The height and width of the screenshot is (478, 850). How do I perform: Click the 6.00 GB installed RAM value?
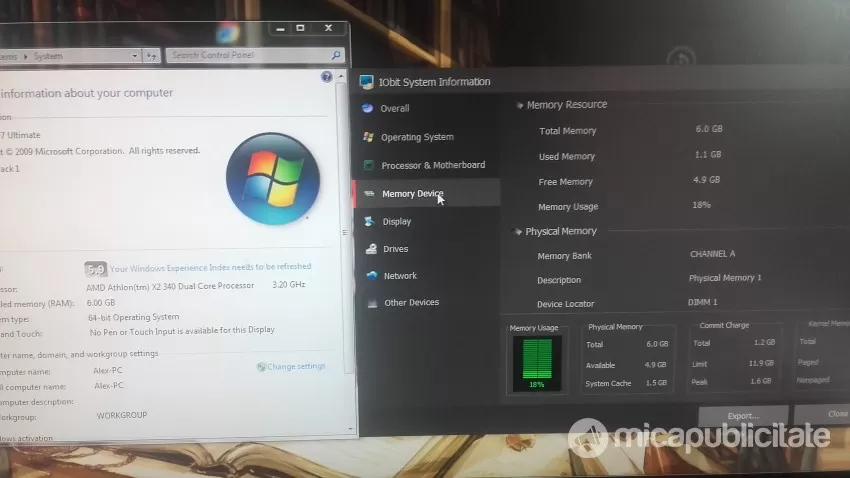coord(100,303)
